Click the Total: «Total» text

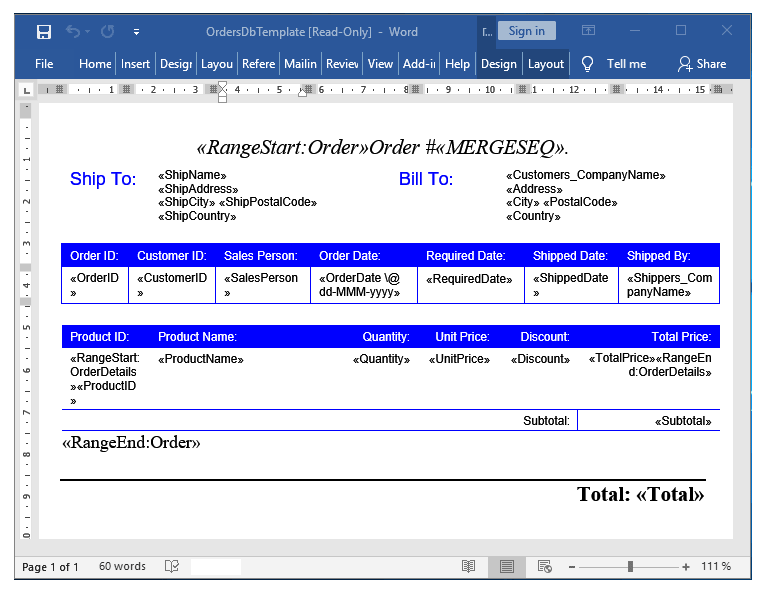[x=640, y=494]
